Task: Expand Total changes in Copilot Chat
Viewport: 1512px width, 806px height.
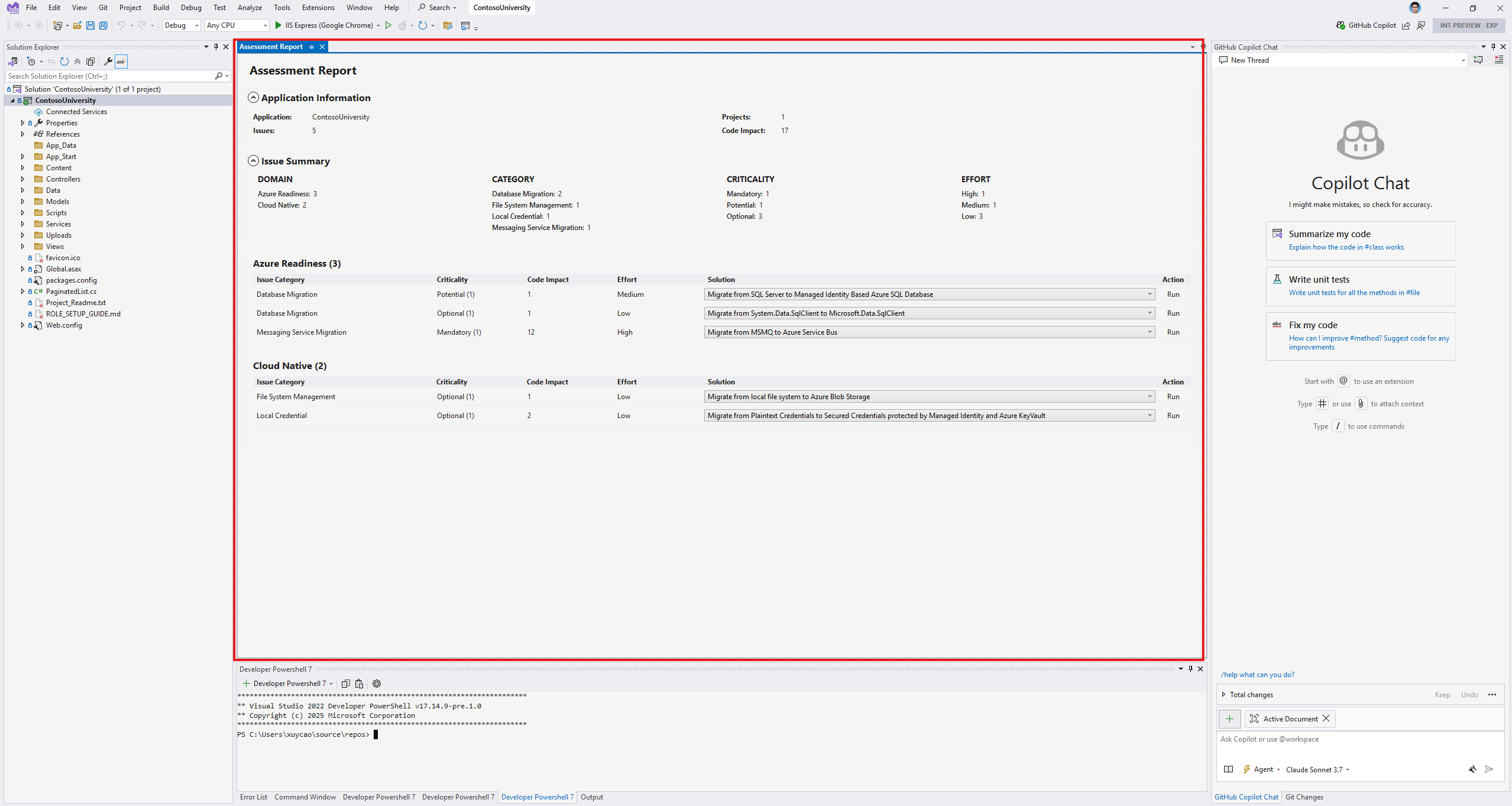Action: point(1224,694)
